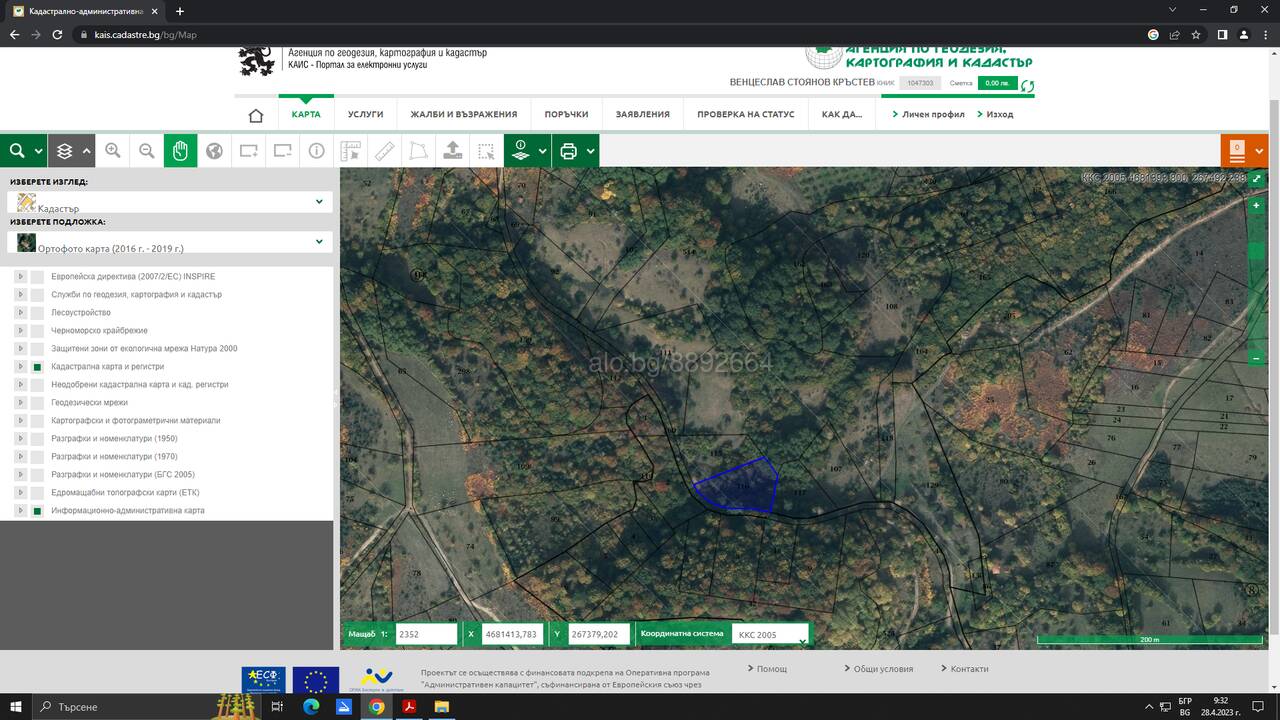Open the map search tool
This screenshot has height=720, width=1280.
click(17, 151)
